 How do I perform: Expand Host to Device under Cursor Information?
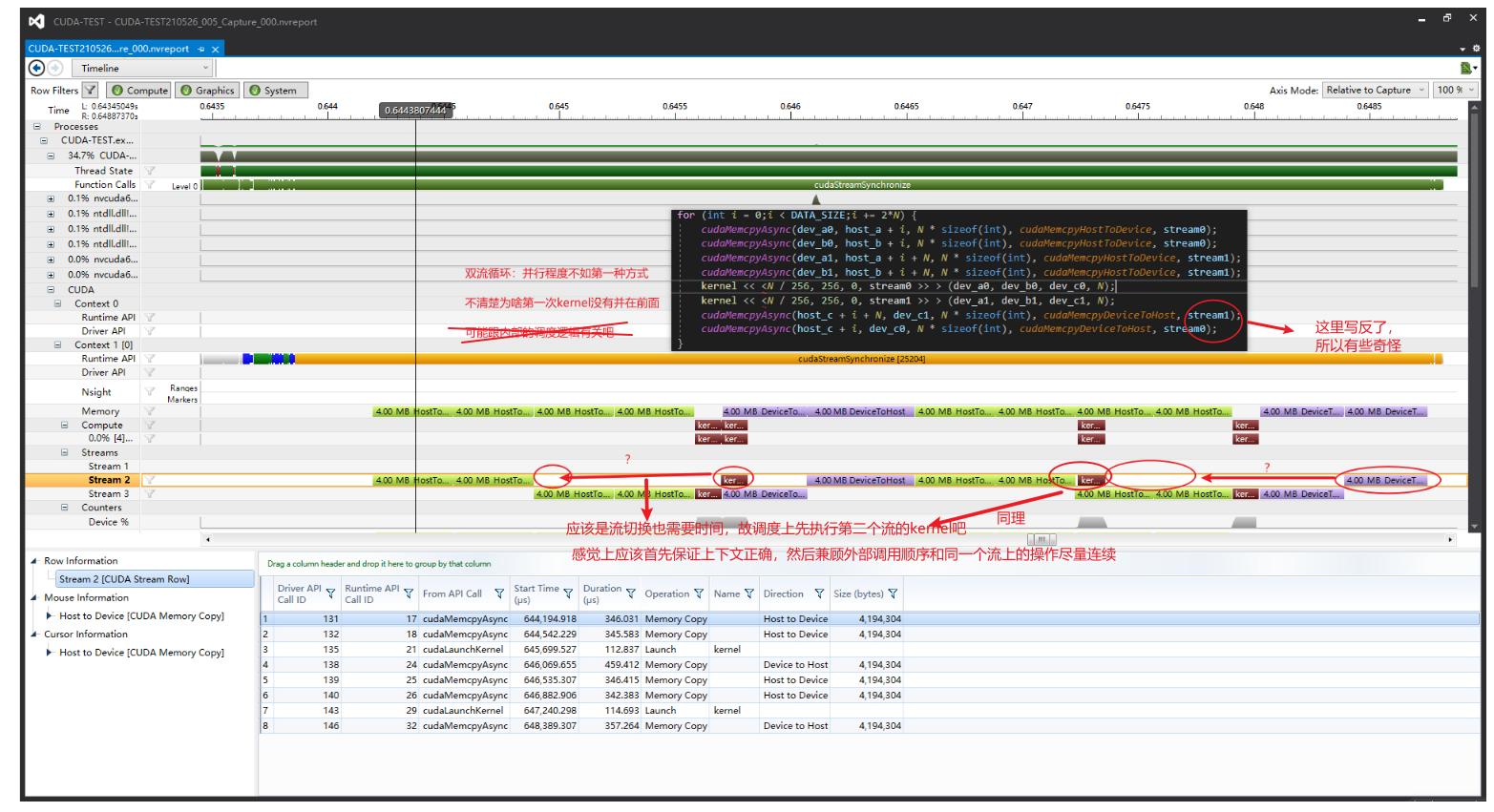pyautogui.click(x=50, y=653)
